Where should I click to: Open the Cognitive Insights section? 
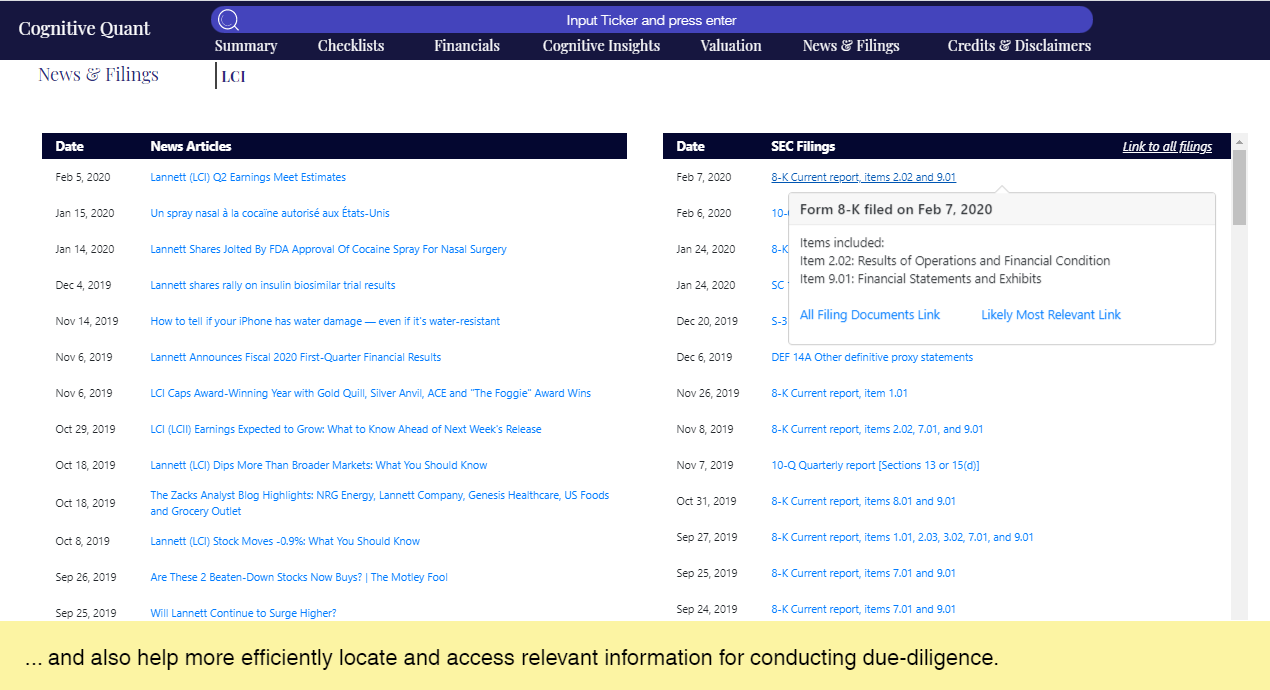click(600, 45)
